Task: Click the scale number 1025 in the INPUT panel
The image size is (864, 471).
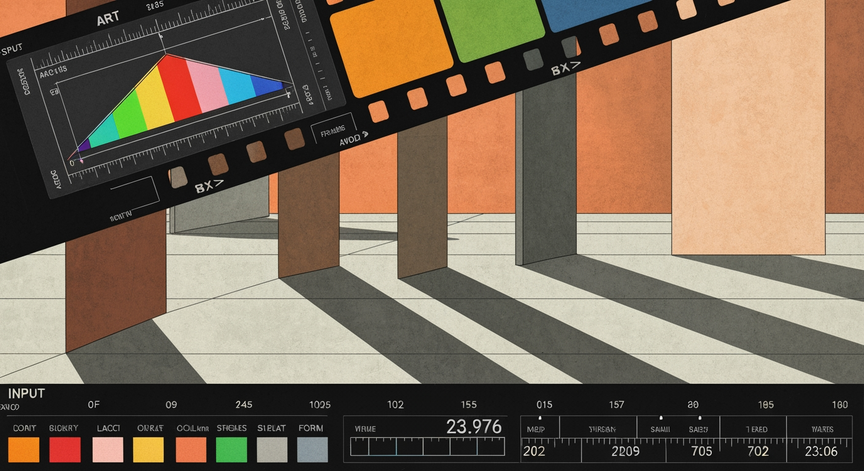Action: tap(320, 405)
